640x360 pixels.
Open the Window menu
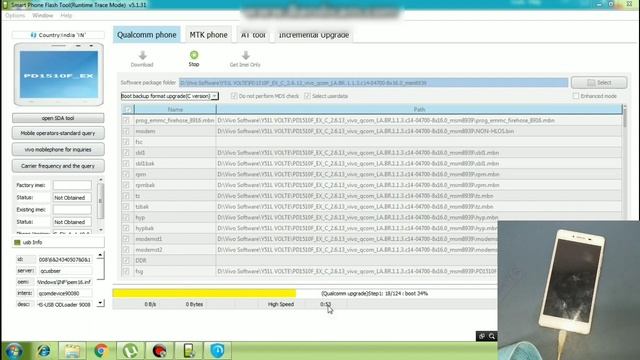42,16
